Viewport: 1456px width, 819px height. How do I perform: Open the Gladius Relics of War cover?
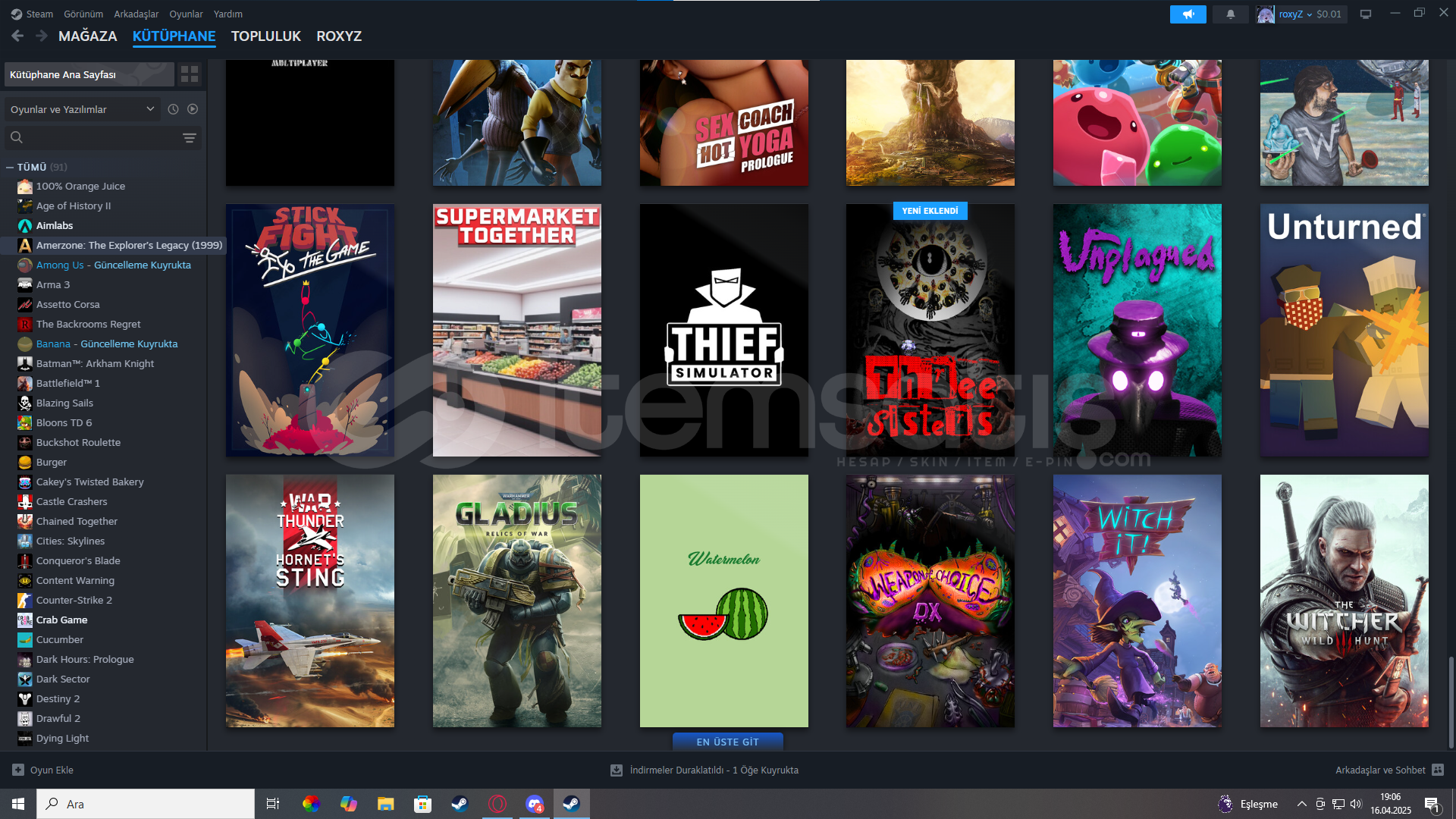pyautogui.click(x=517, y=601)
